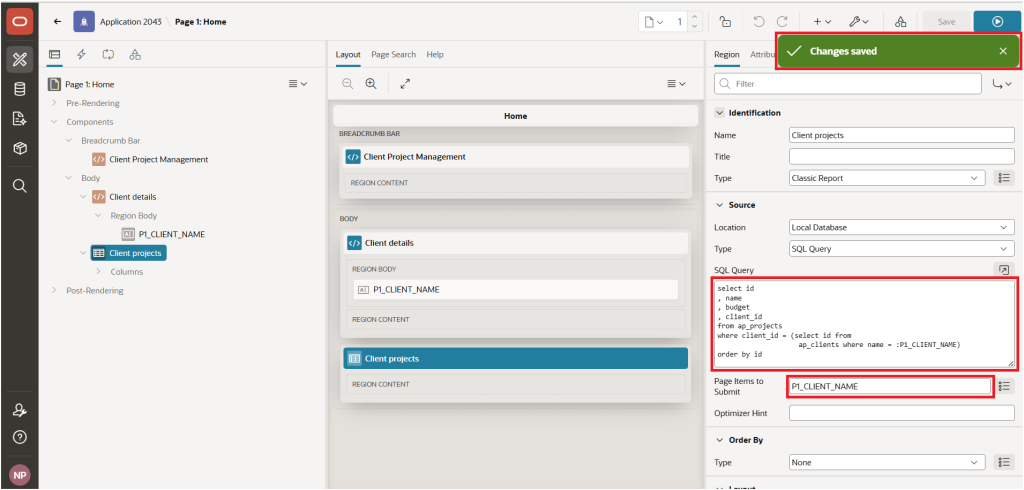Open the region Type quick-pick list

coord(1004,178)
